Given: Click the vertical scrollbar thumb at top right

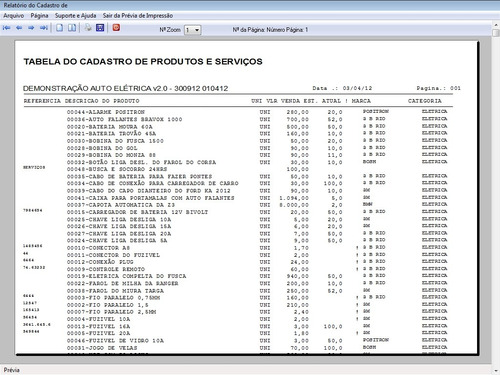Looking at the screenshot, I should (x=496, y=33).
